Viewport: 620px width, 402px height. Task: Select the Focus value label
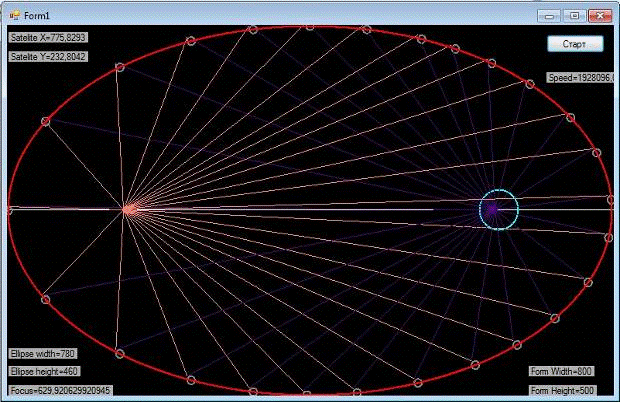click(60, 390)
